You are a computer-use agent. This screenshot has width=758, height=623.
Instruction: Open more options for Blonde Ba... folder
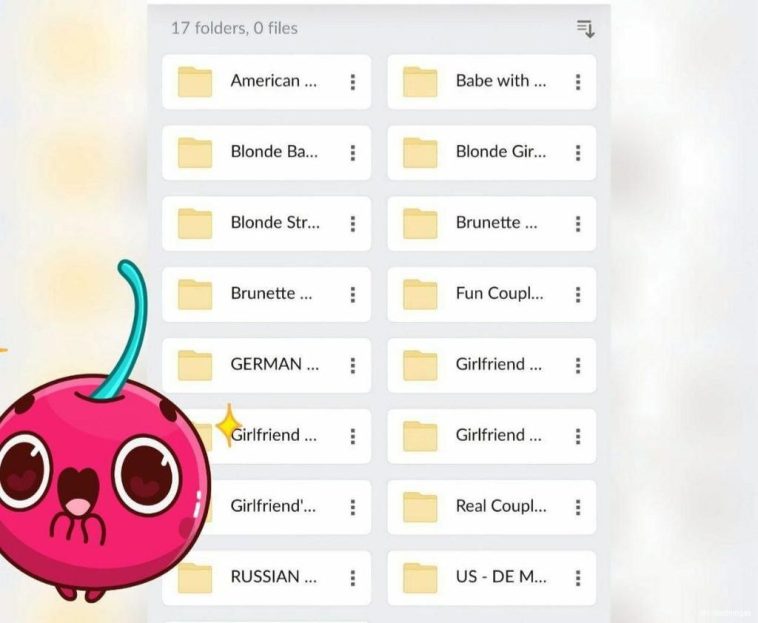click(353, 153)
